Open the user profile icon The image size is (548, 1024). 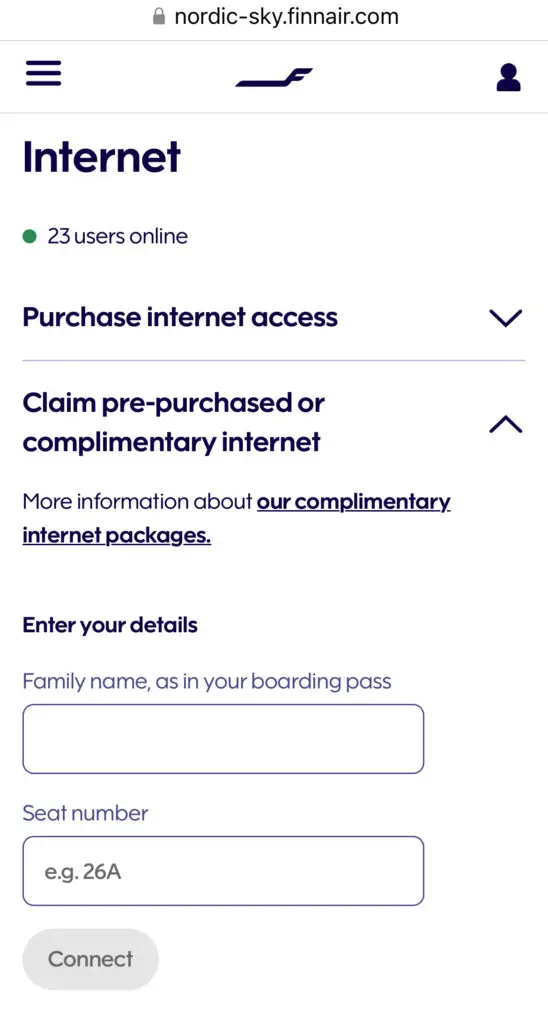click(x=508, y=77)
